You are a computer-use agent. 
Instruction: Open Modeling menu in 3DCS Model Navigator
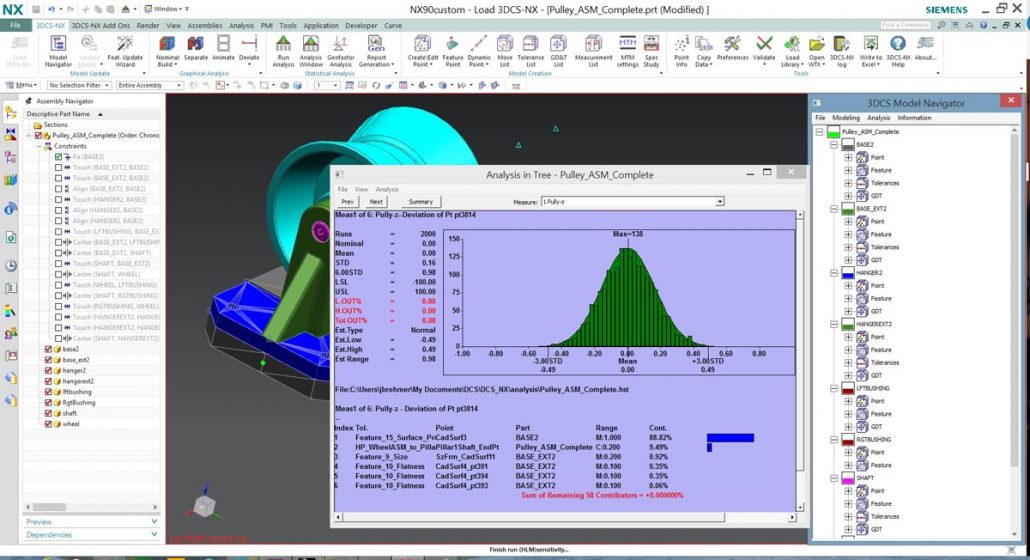(x=846, y=118)
